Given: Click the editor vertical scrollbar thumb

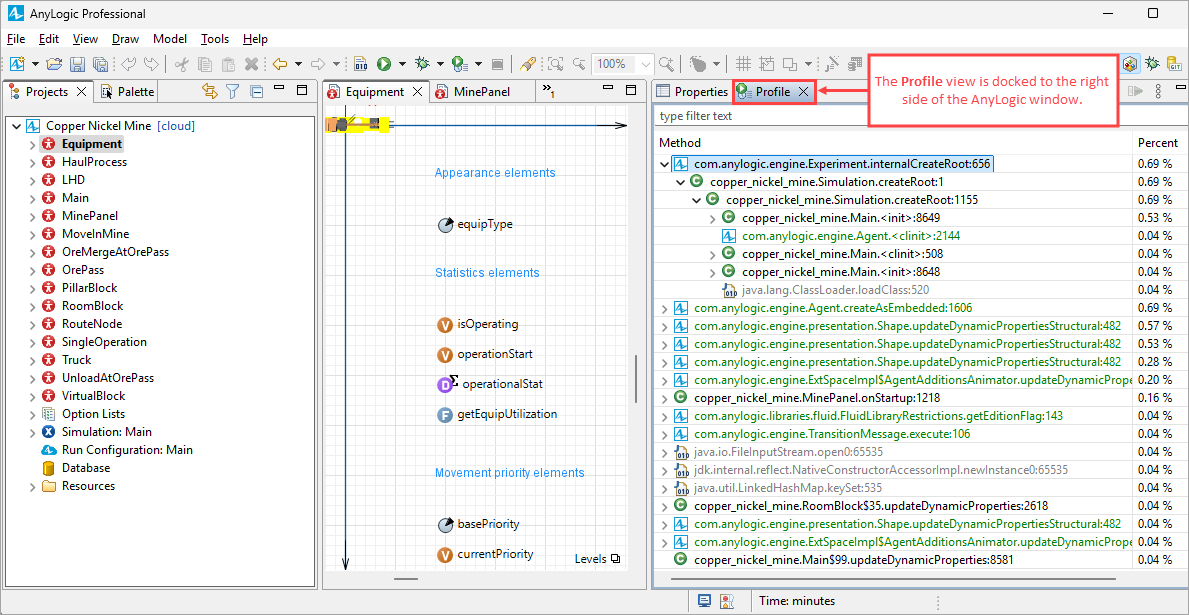Looking at the screenshot, I should 635,378.
